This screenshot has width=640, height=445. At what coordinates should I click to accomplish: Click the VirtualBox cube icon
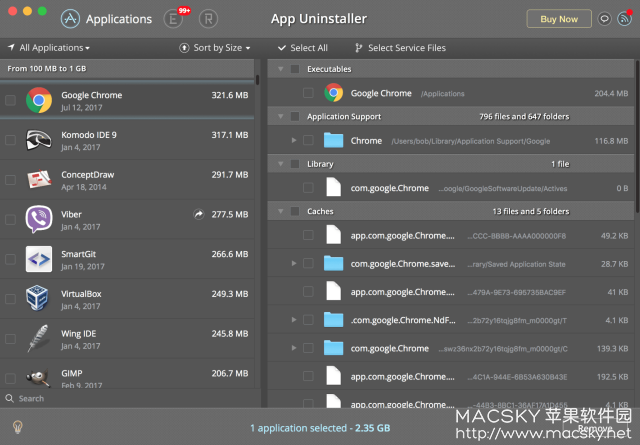point(37,298)
